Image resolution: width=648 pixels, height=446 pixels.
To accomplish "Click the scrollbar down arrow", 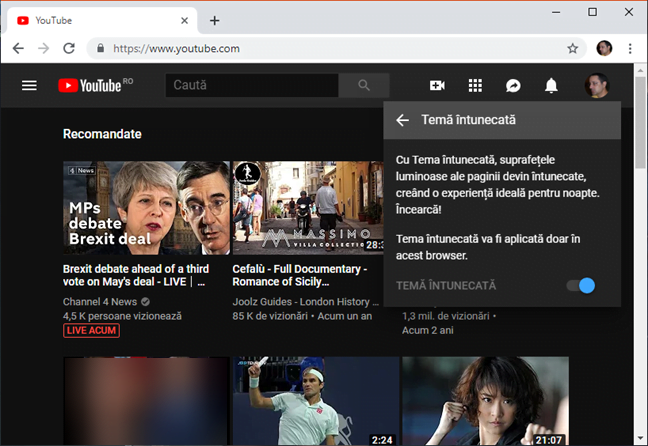I will pyautogui.click(x=641, y=439).
